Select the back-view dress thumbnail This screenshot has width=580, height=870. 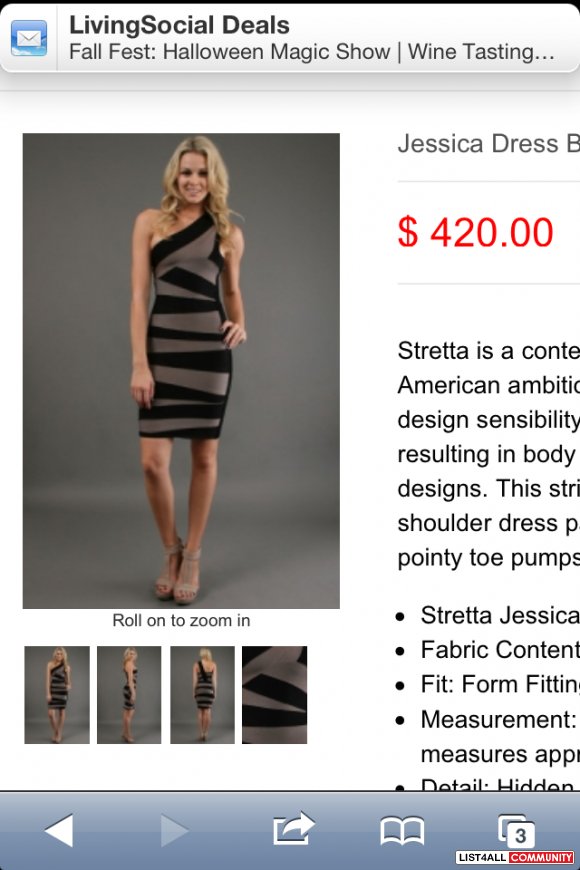click(202, 695)
